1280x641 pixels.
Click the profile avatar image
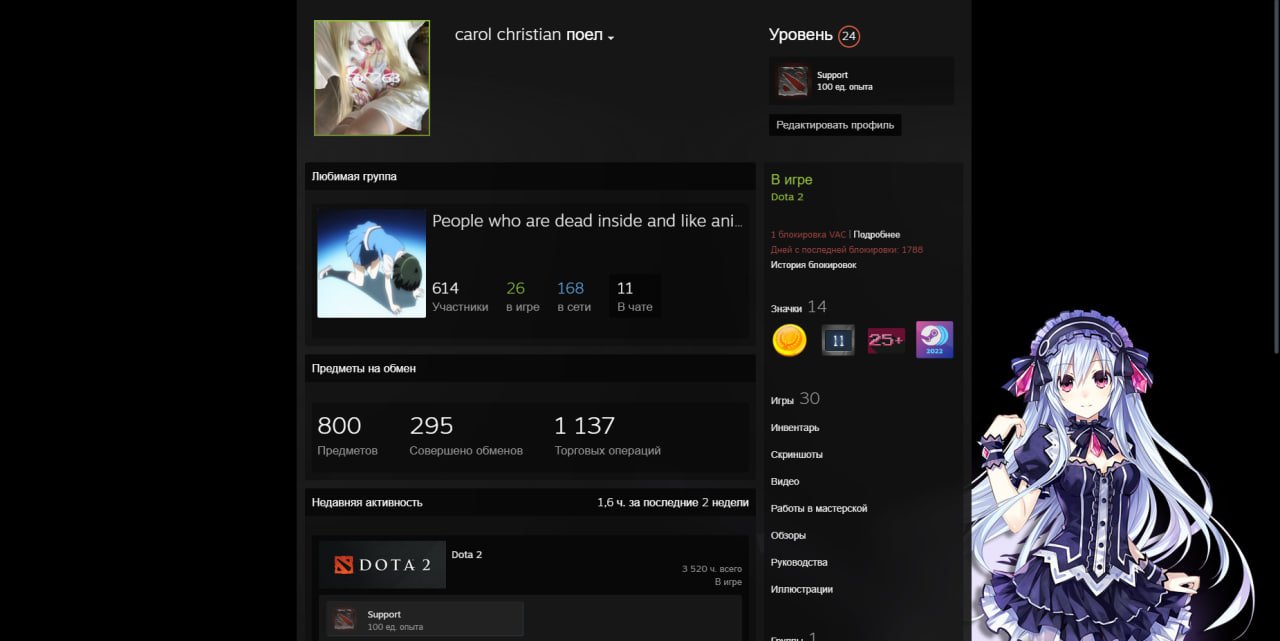[372, 78]
